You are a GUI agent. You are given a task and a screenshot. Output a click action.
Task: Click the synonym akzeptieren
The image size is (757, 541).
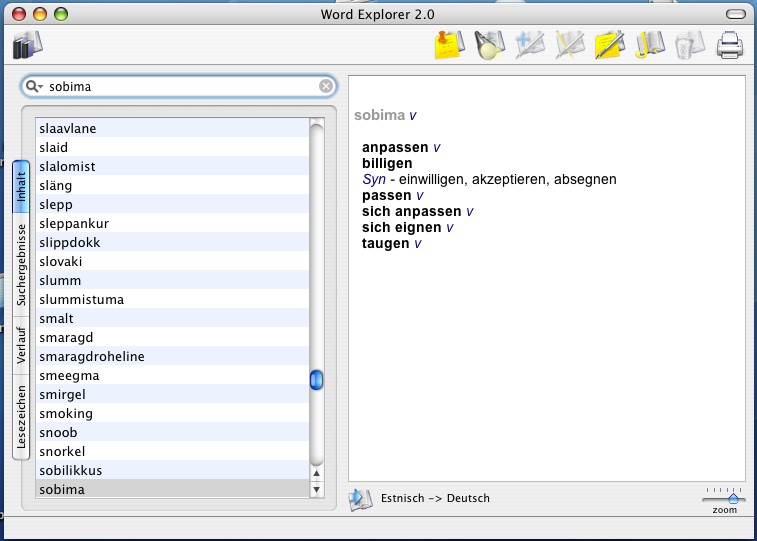pos(510,179)
